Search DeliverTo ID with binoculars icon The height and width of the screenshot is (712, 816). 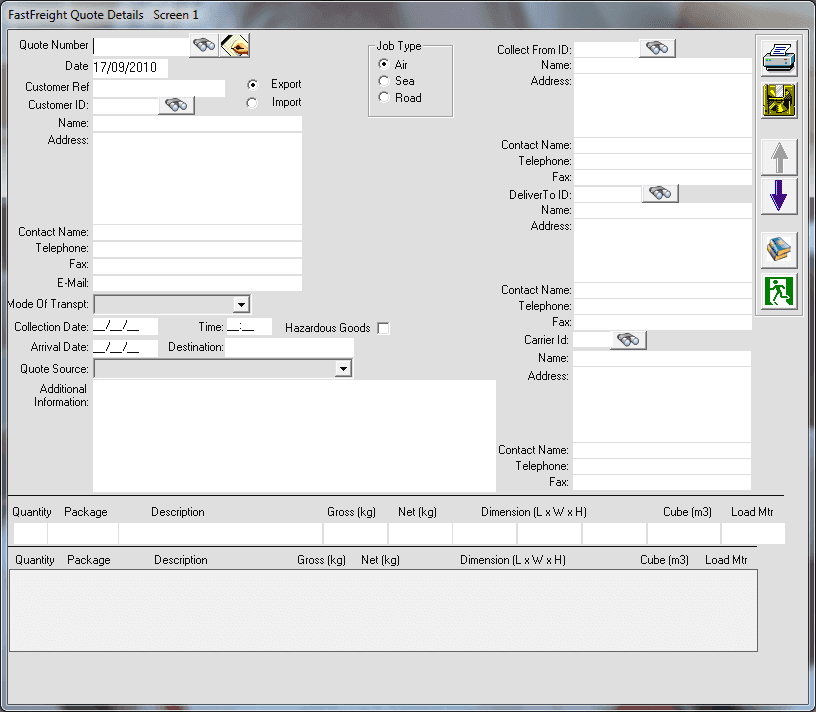pos(660,194)
